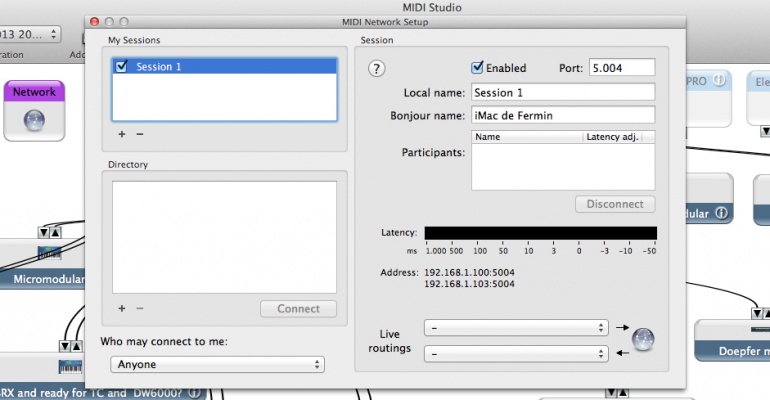
Task: Click the globe icon beside Live routings
Action: point(643,339)
